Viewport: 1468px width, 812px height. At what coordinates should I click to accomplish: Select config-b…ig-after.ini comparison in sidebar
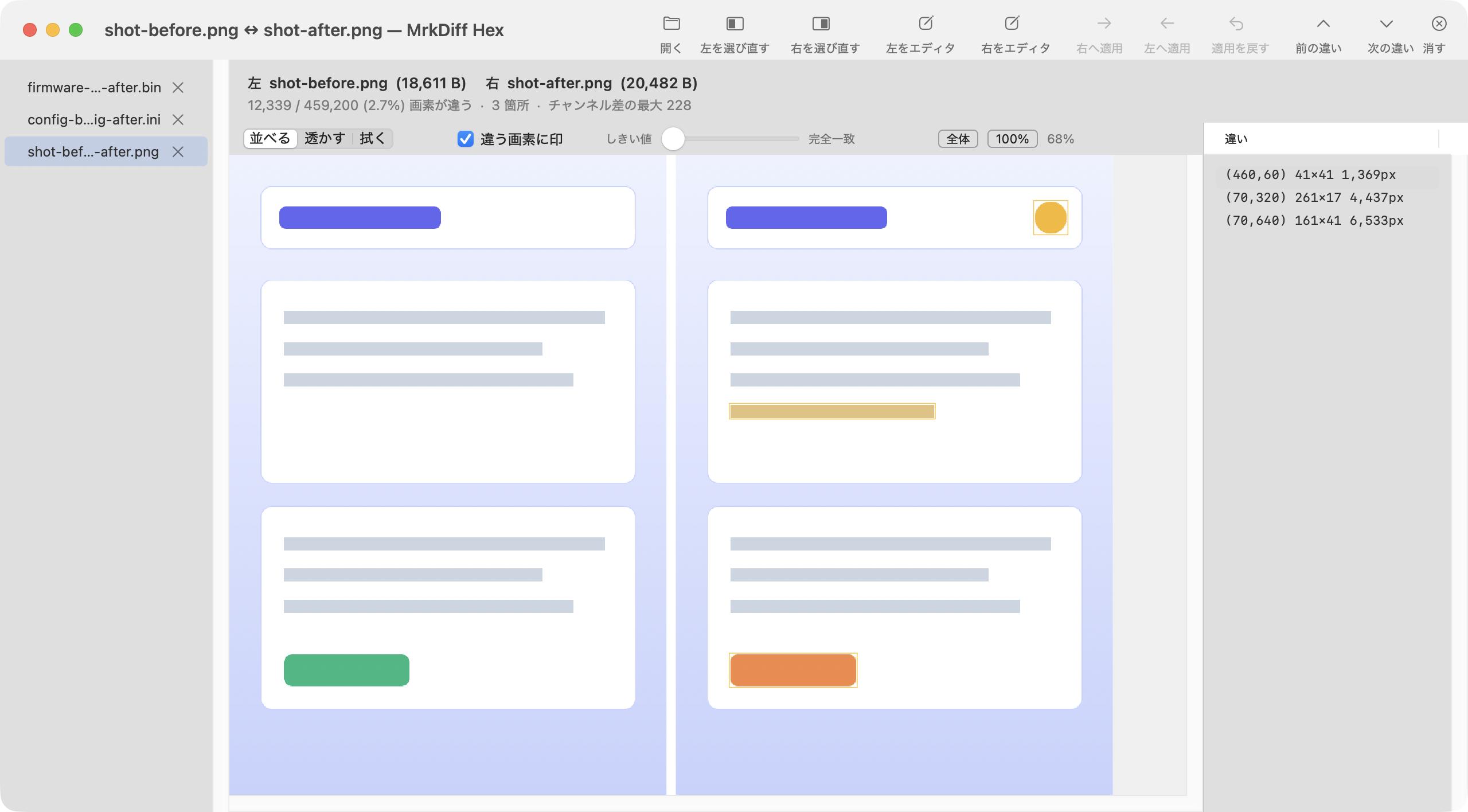tap(106, 120)
